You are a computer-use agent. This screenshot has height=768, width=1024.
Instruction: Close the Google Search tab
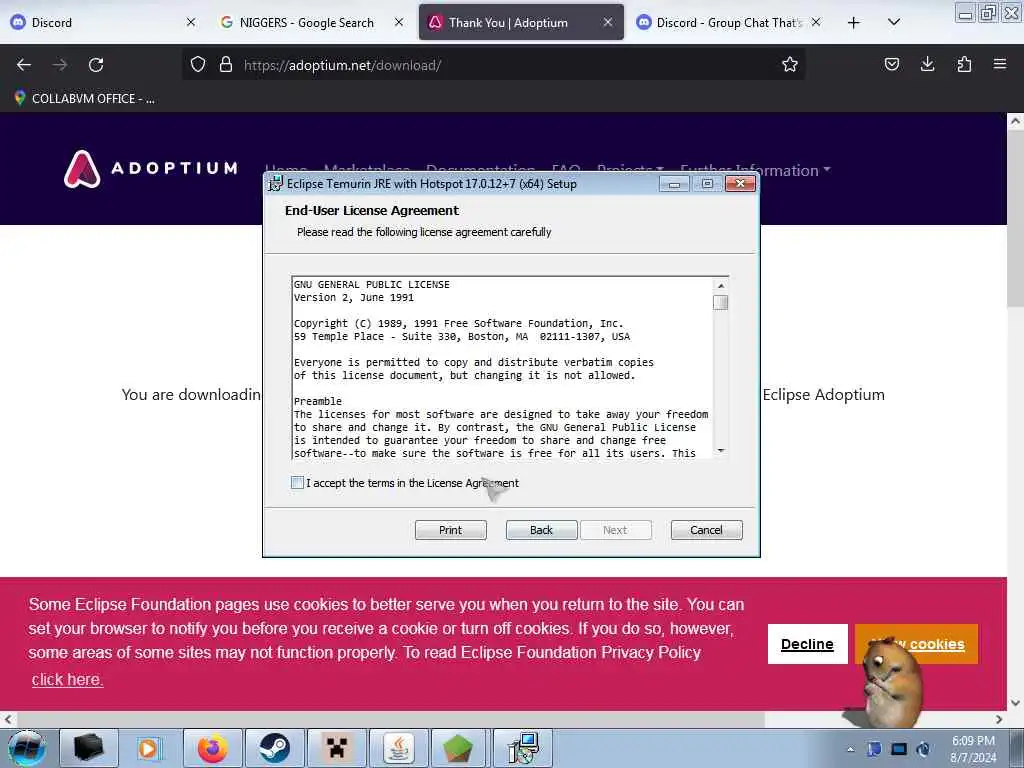[399, 22]
